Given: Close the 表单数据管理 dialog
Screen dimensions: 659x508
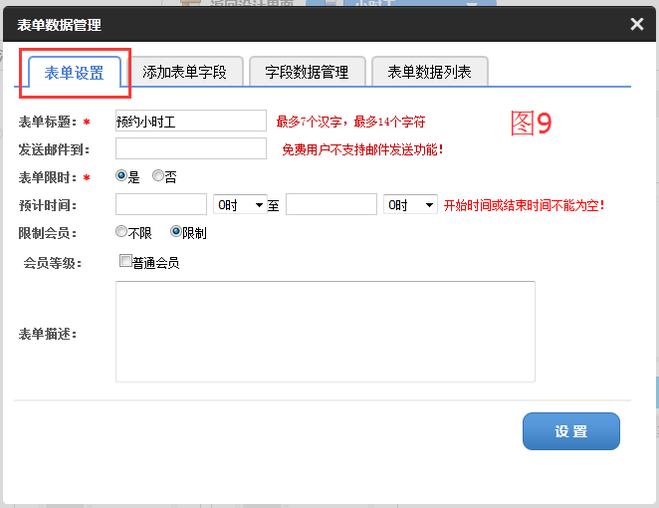Looking at the screenshot, I should pyautogui.click(x=636, y=24).
